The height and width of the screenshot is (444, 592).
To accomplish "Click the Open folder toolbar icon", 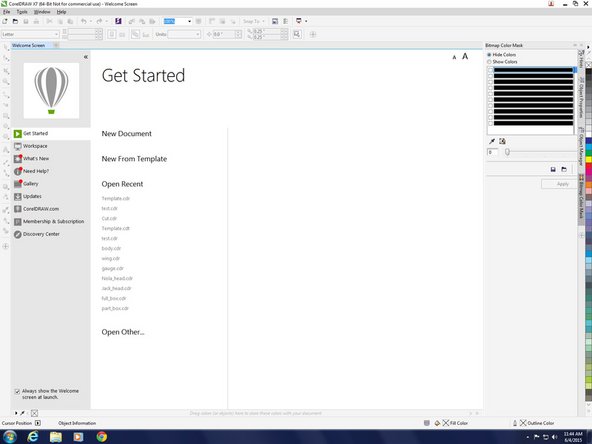I will coord(15,21).
